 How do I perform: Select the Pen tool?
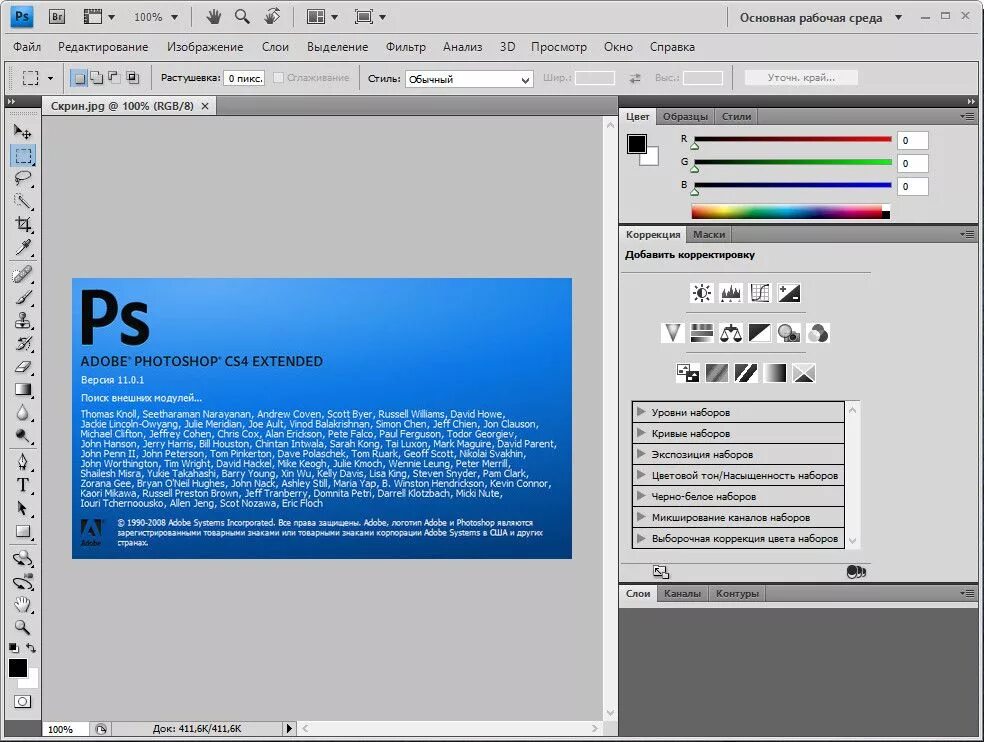(23, 462)
